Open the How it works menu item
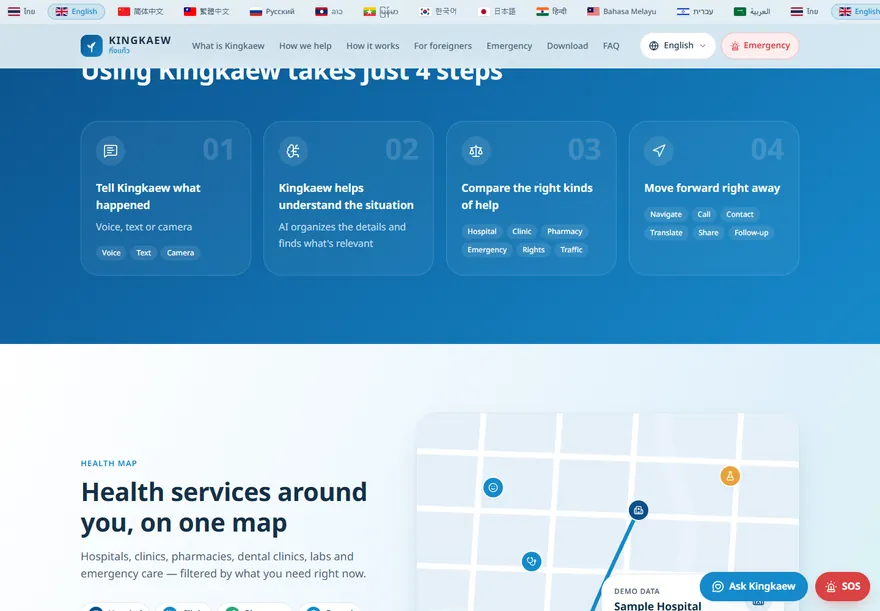The width and height of the screenshot is (880, 611). pos(373,46)
